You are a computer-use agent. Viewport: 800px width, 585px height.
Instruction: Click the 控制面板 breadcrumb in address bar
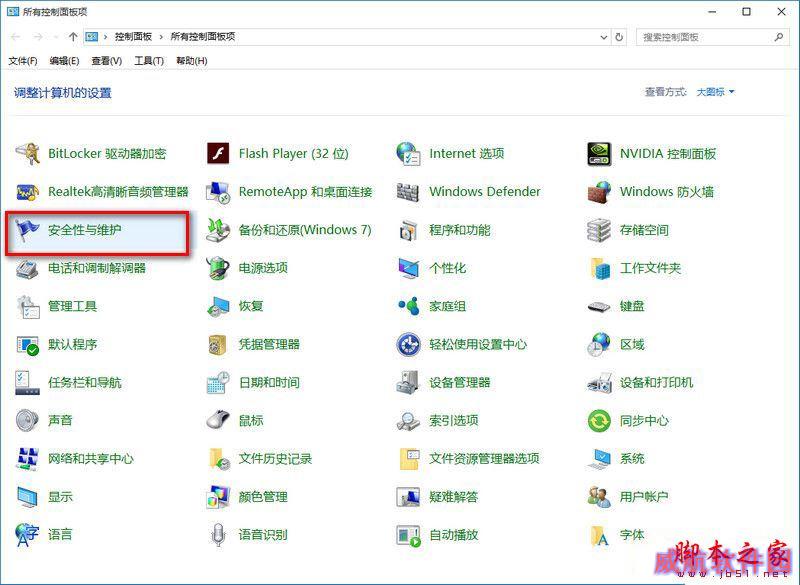click(133, 37)
